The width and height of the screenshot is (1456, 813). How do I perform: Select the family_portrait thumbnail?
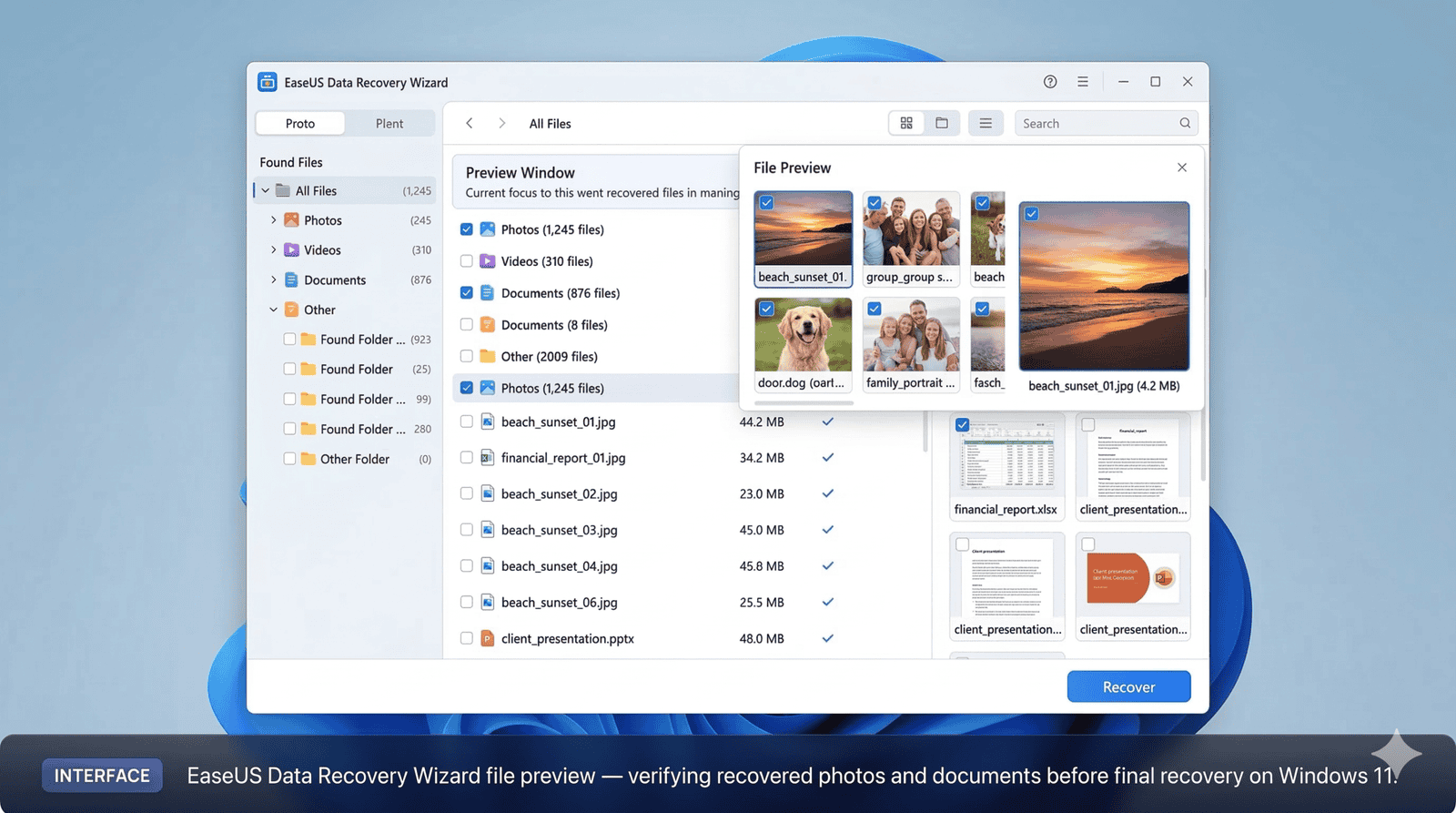coord(911,345)
